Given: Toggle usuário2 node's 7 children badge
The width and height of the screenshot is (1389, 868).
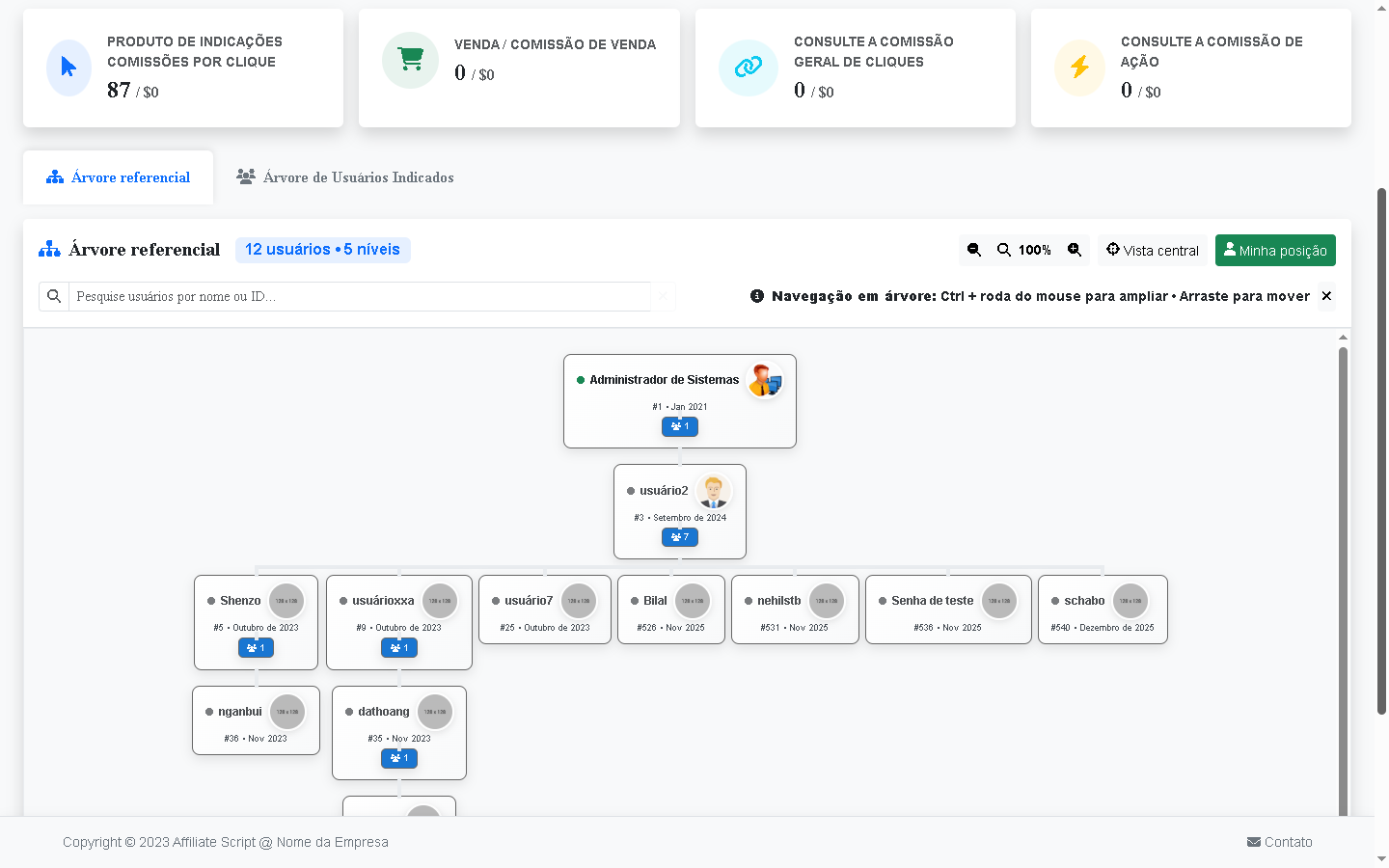Looking at the screenshot, I should tap(680, 537).
